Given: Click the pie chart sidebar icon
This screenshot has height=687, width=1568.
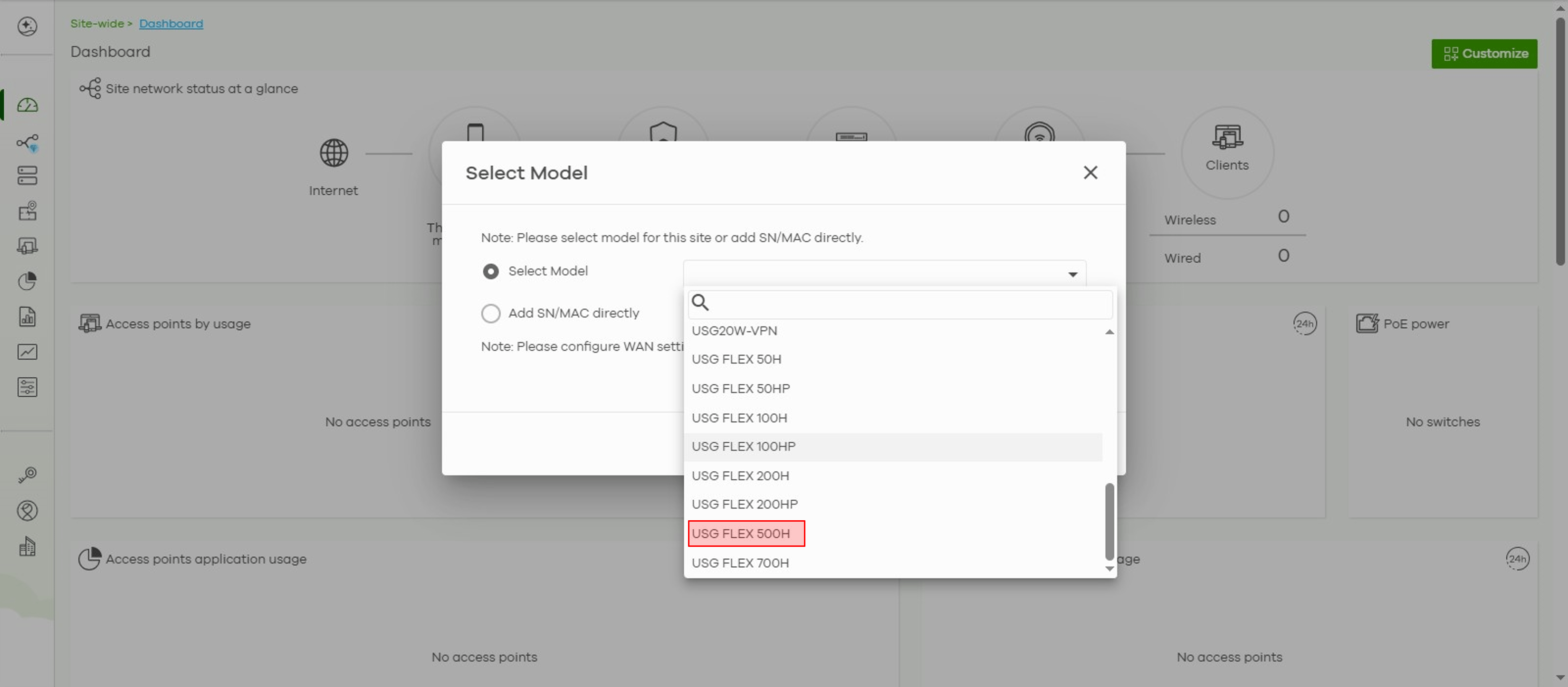Looking at the screenshot, I should point(28,280).
